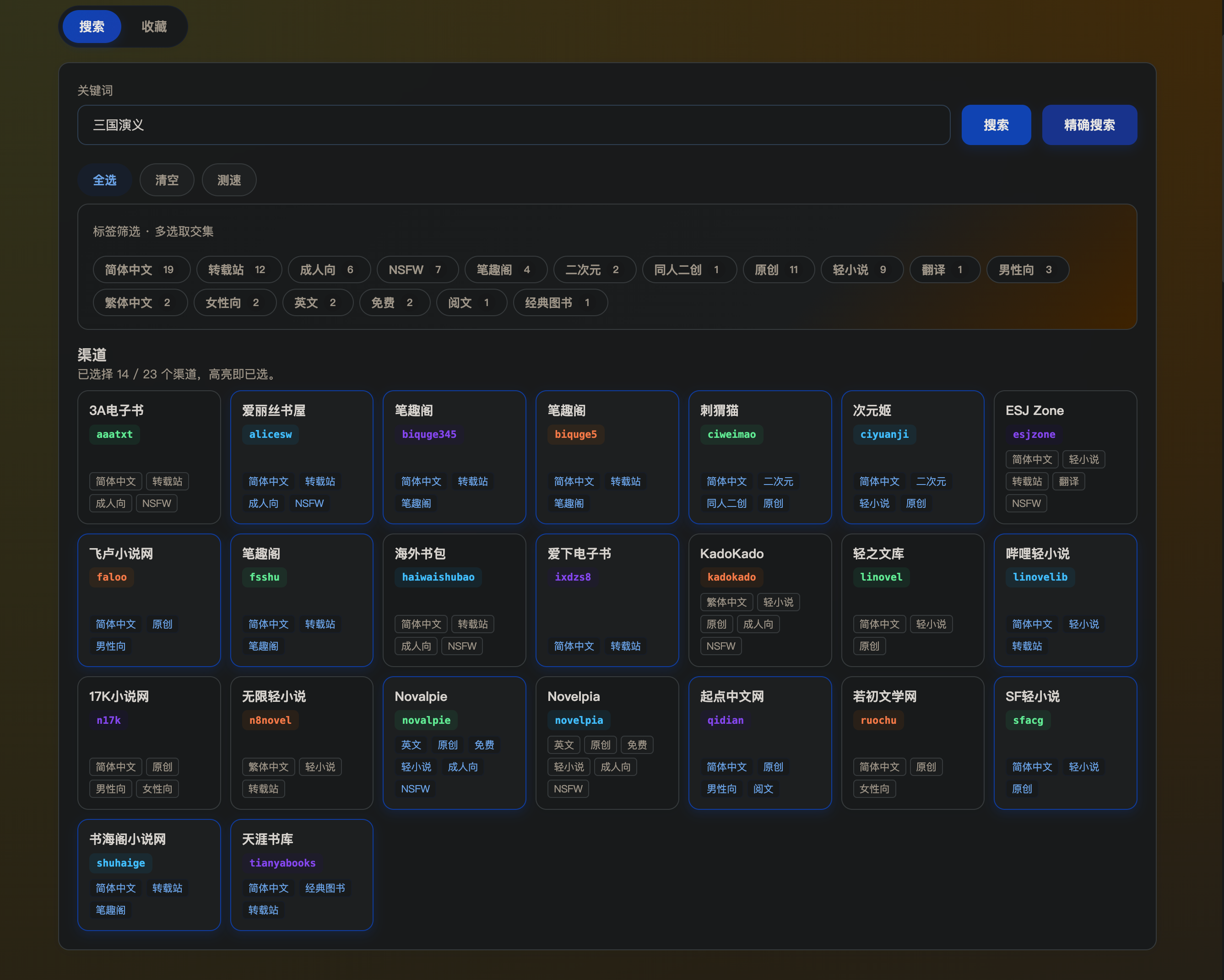Toggle the 轻小说 filter tag

(x=861, y=269)
